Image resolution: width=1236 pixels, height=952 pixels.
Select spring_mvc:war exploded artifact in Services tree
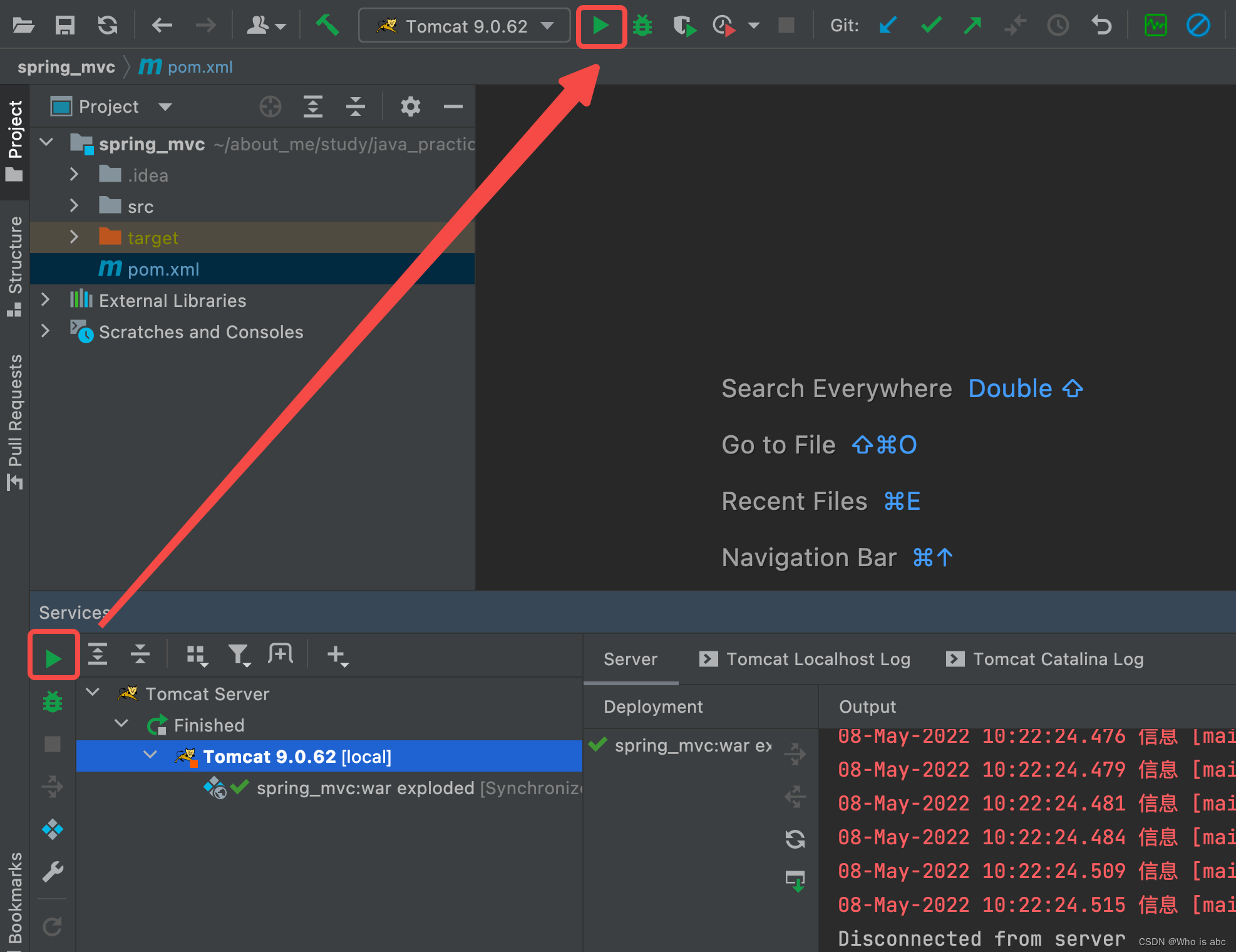click(364, 788)
